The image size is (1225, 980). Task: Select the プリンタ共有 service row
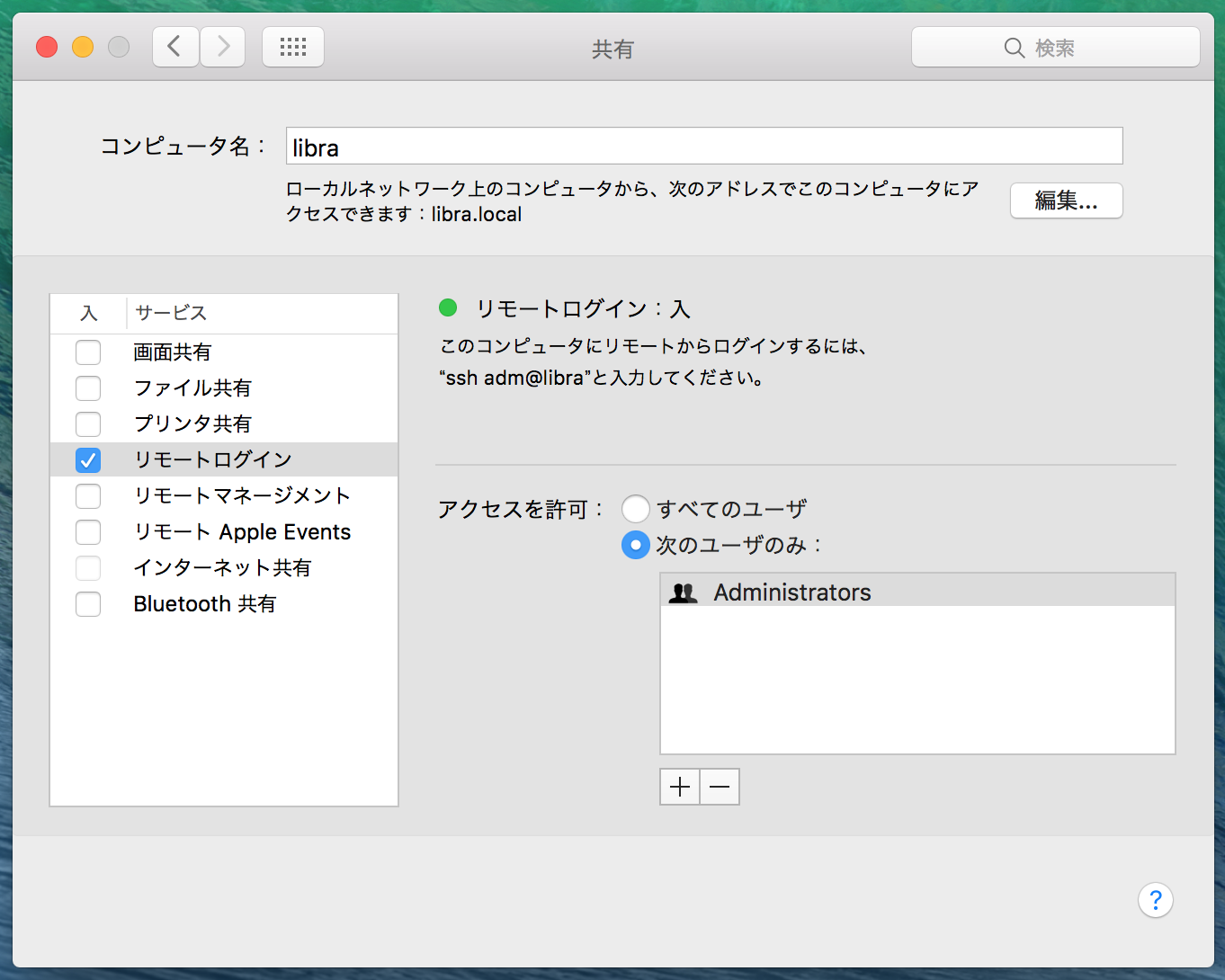[224, 424]
